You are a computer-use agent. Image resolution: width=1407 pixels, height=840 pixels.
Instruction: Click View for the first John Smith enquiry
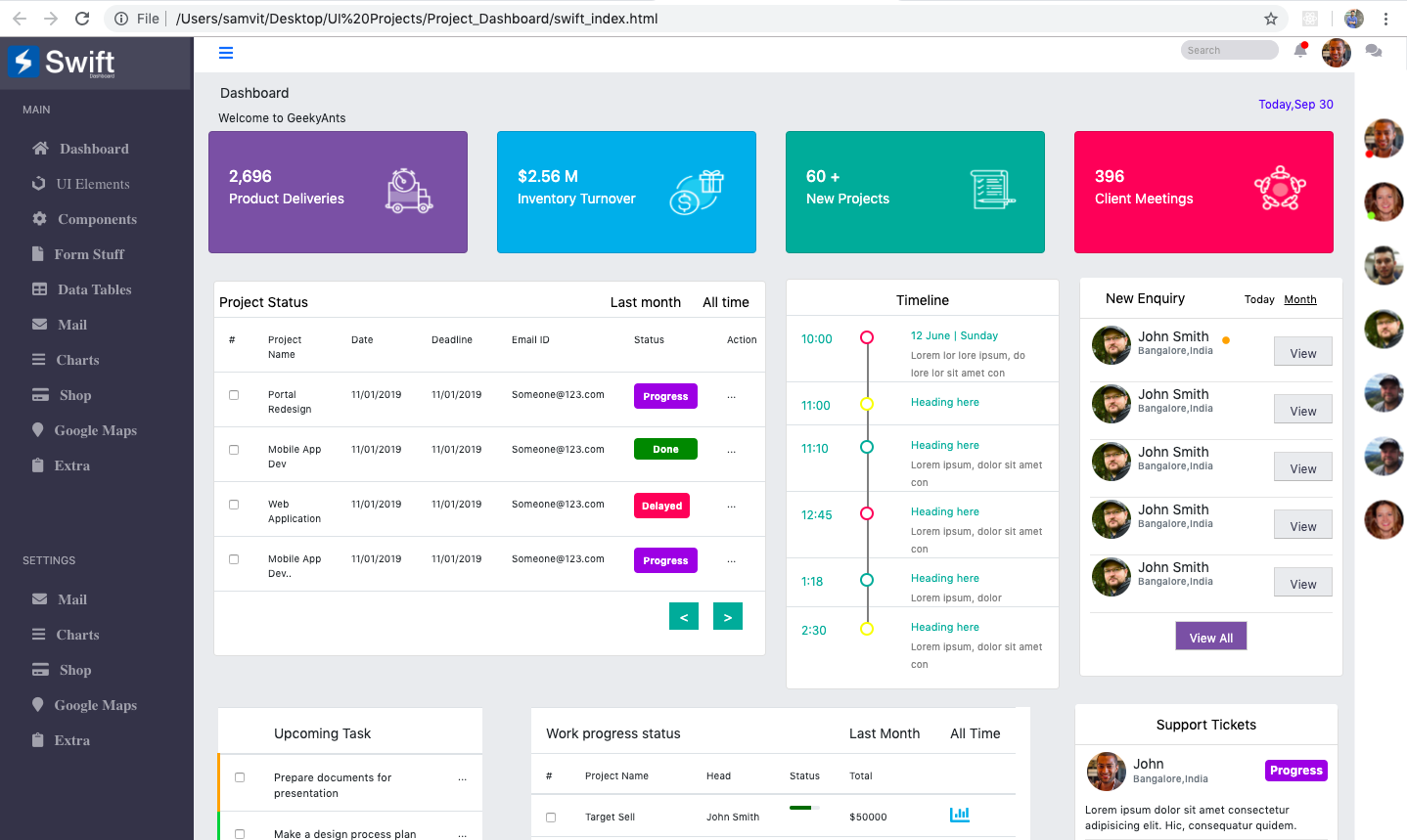click(x=1302, y=351)
